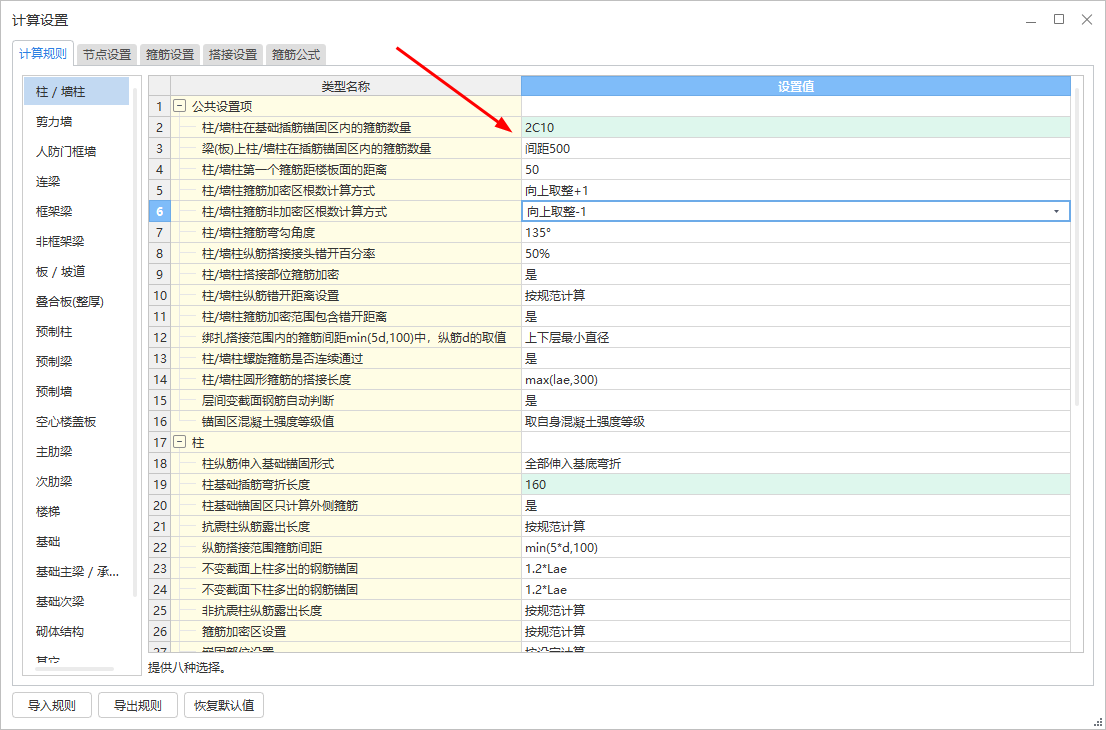Select 空心楼盖板 category
This screenshot has width=1106, height=730.
point(76,422)
